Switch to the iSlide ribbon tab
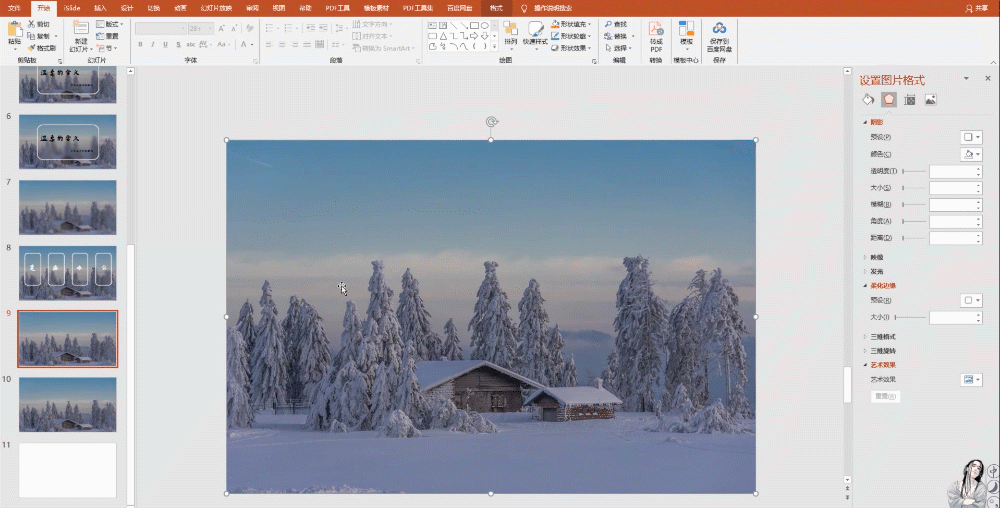Image resolution: width=1000 pixels, height=508 pixels. (x=72, y=8)
